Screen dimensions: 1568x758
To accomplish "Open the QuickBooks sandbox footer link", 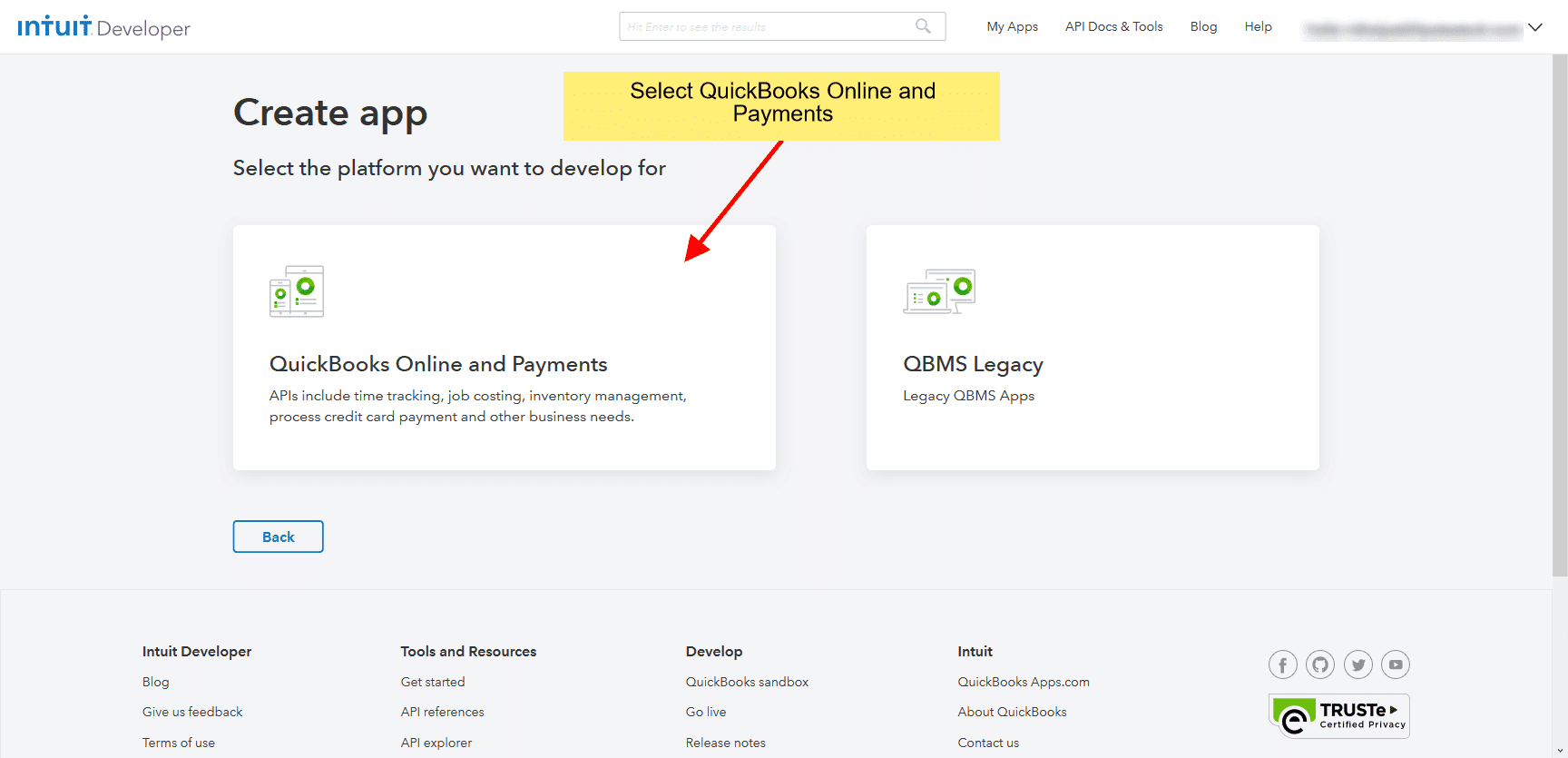I will [747, 682].
